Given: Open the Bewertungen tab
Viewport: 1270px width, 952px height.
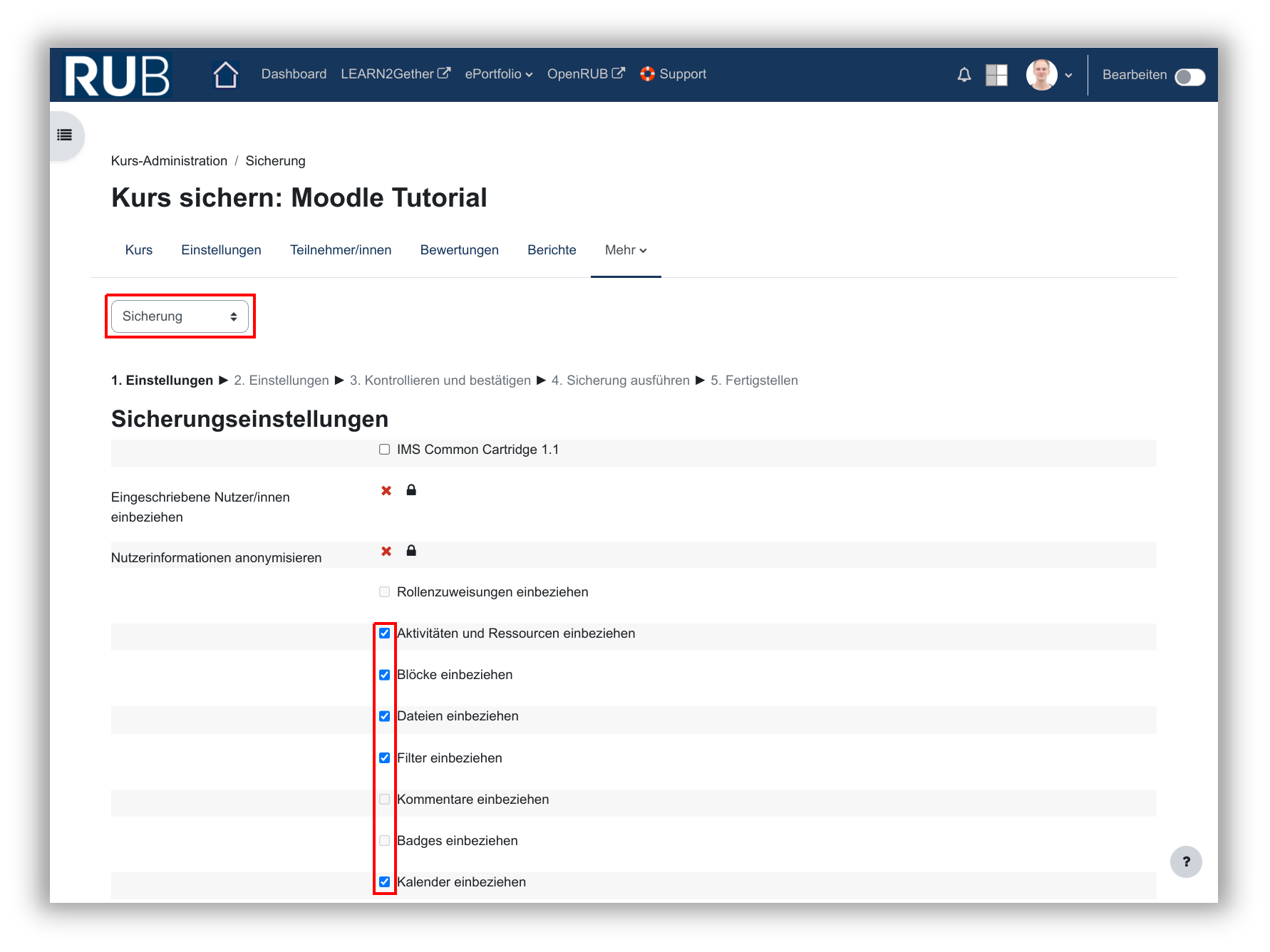Looking at the screenshot, I should tap(459, 250).
